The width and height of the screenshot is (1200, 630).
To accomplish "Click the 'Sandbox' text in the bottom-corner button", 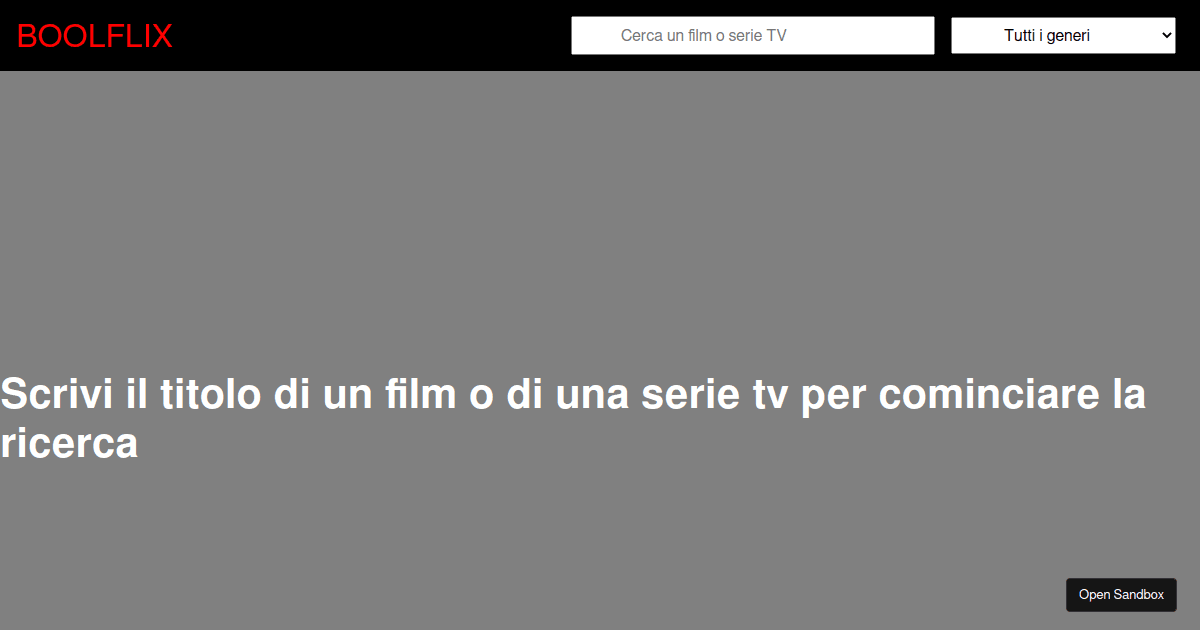I will [x=1139, y=595].
